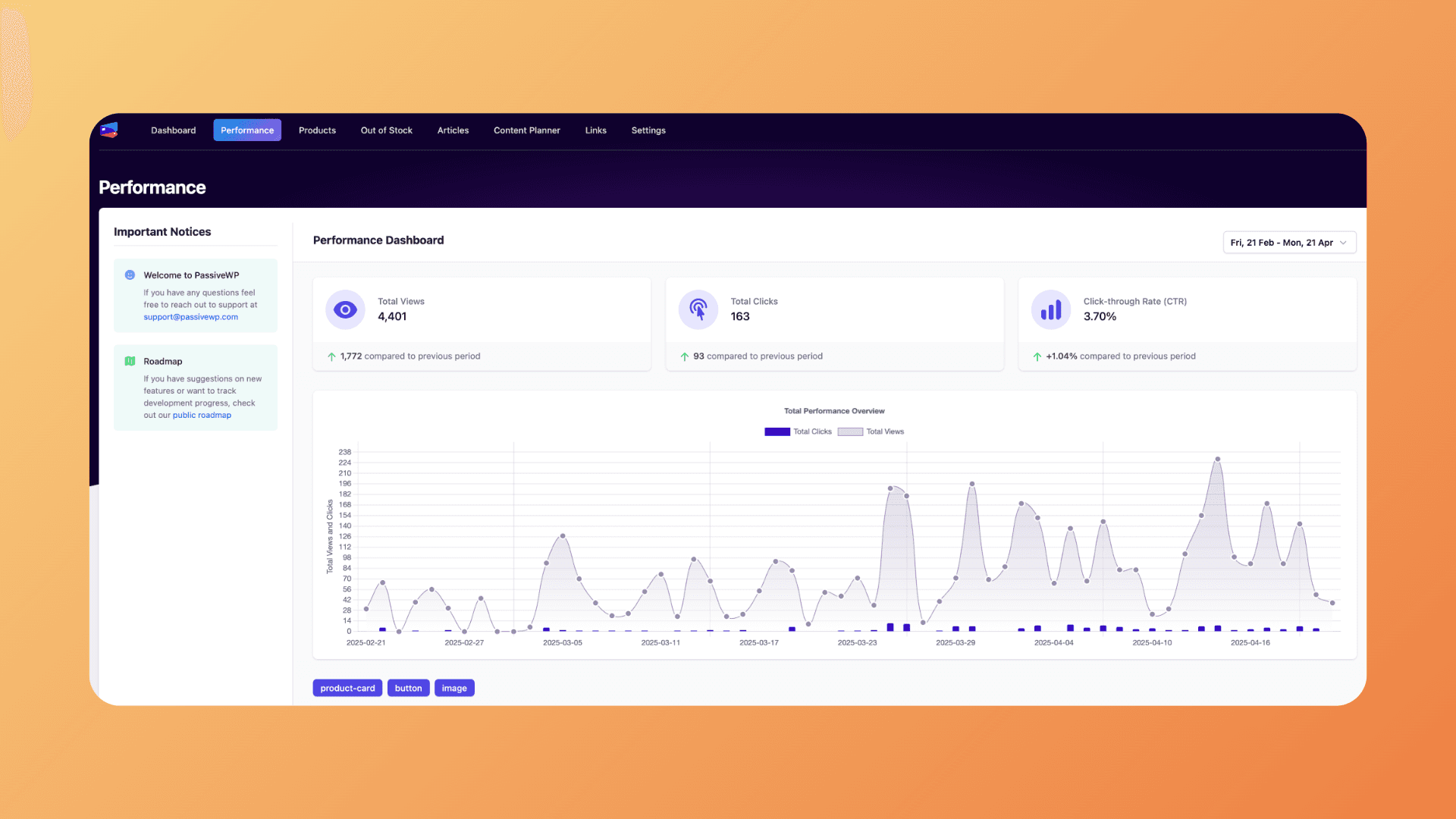1456x819 pixels.
Task: Select the image filter button
Action: pos(454,688)
